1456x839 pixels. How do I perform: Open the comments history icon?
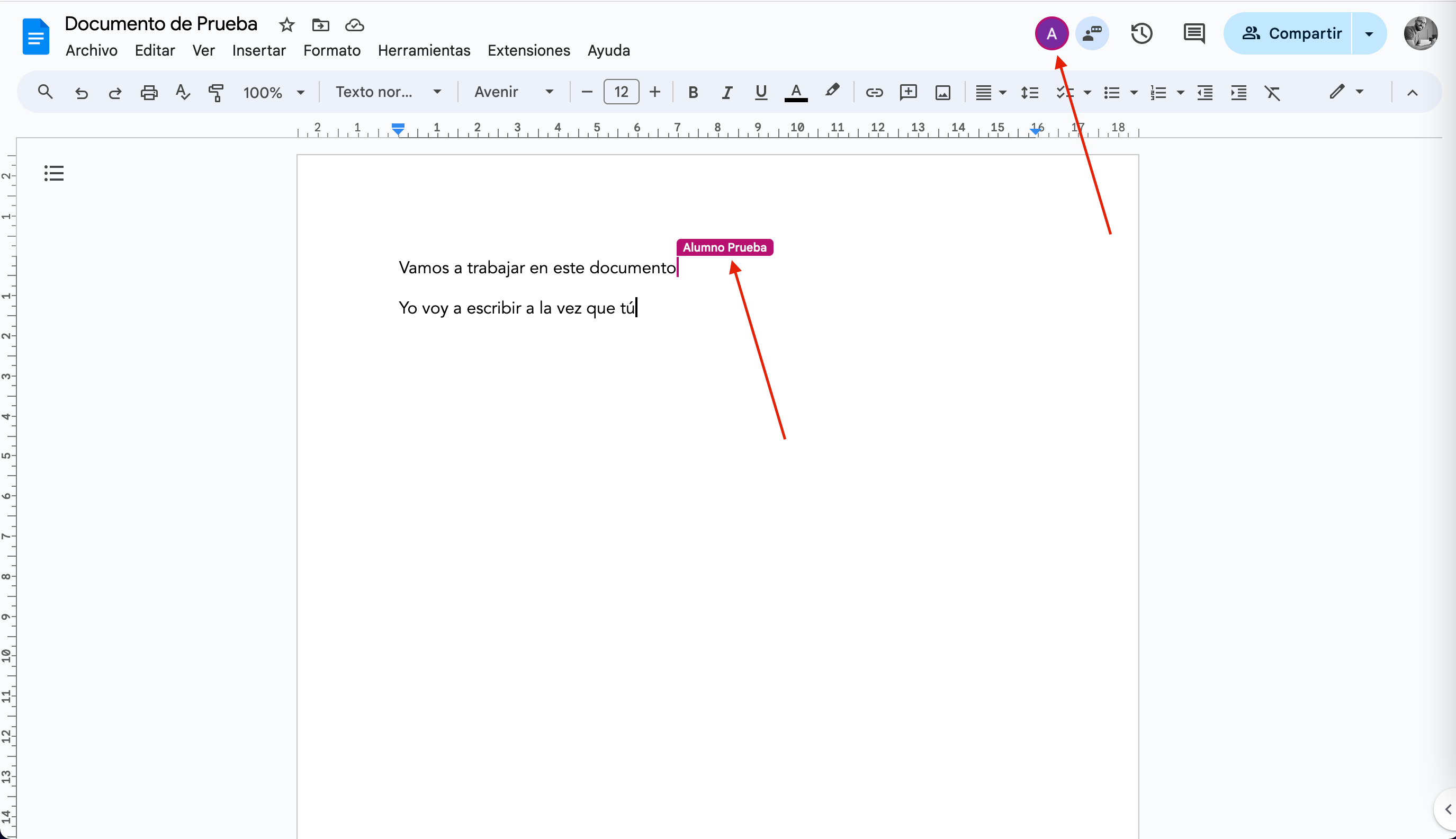pos(1194,33)
